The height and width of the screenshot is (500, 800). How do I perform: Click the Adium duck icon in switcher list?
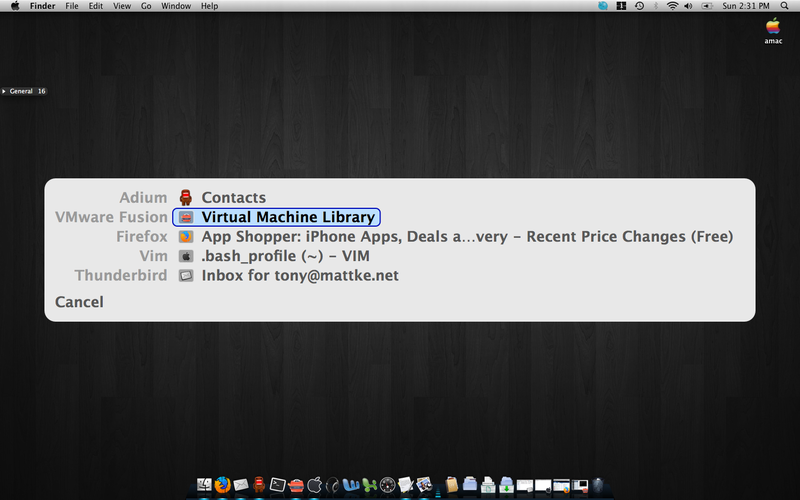pyautogui.click(x=186, y=197)
